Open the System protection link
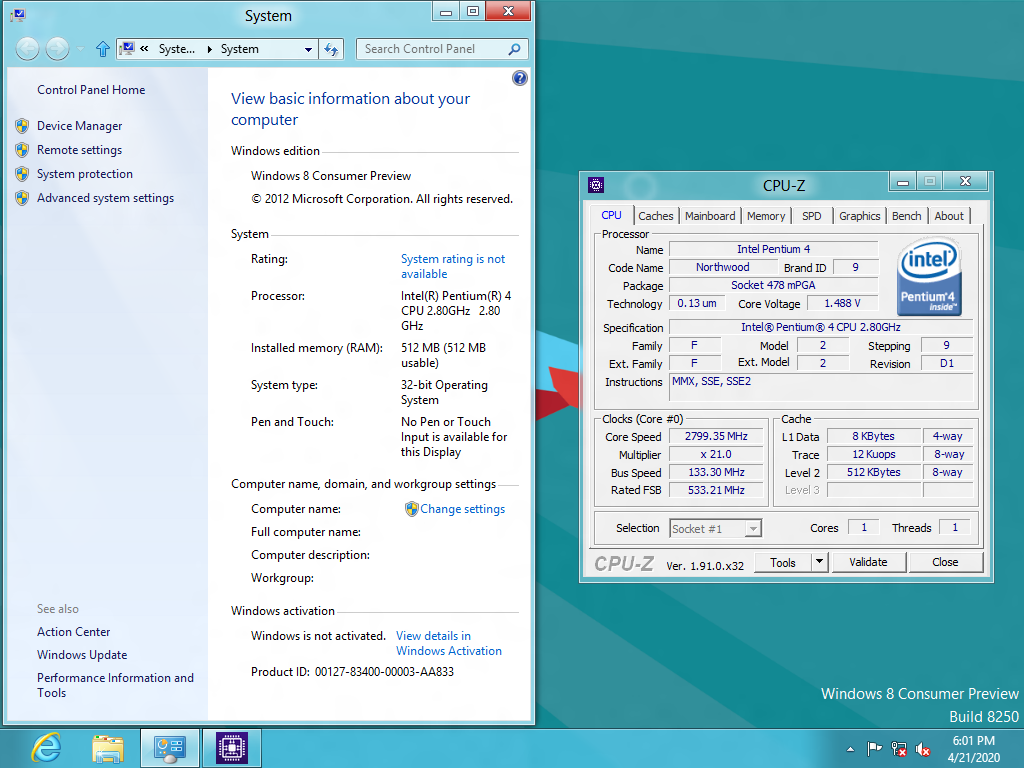This screenshot has height=768, width=1024. tap(85, 174)
